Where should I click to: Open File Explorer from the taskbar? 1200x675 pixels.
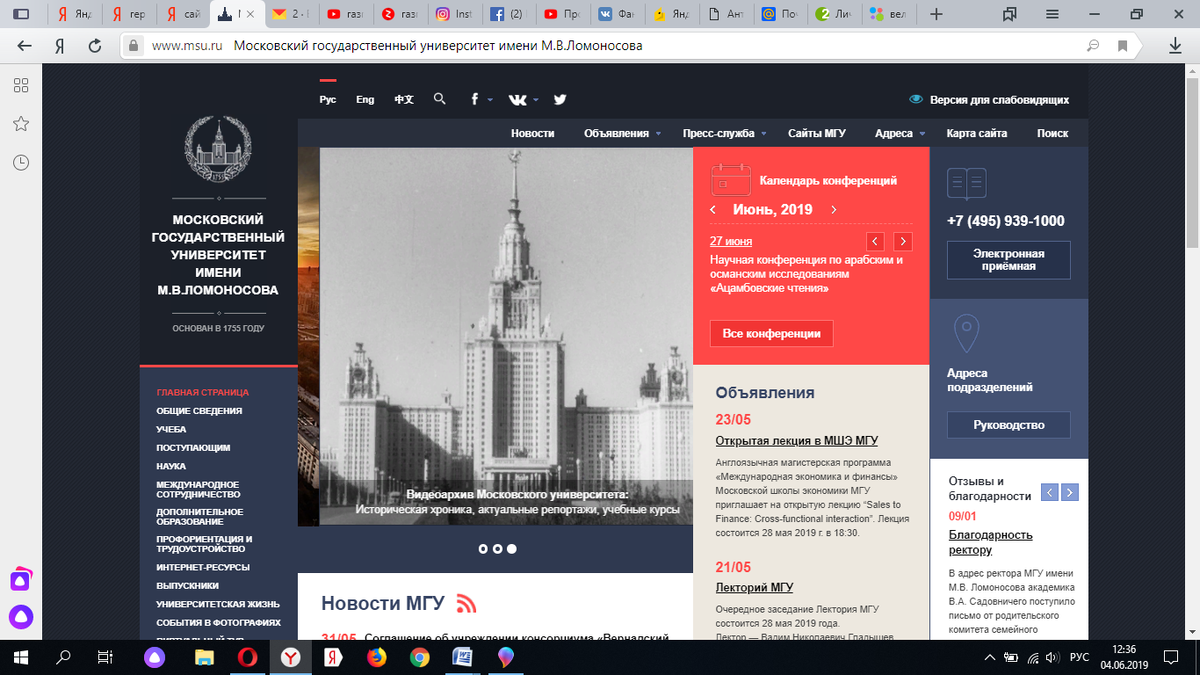[203, 657]
